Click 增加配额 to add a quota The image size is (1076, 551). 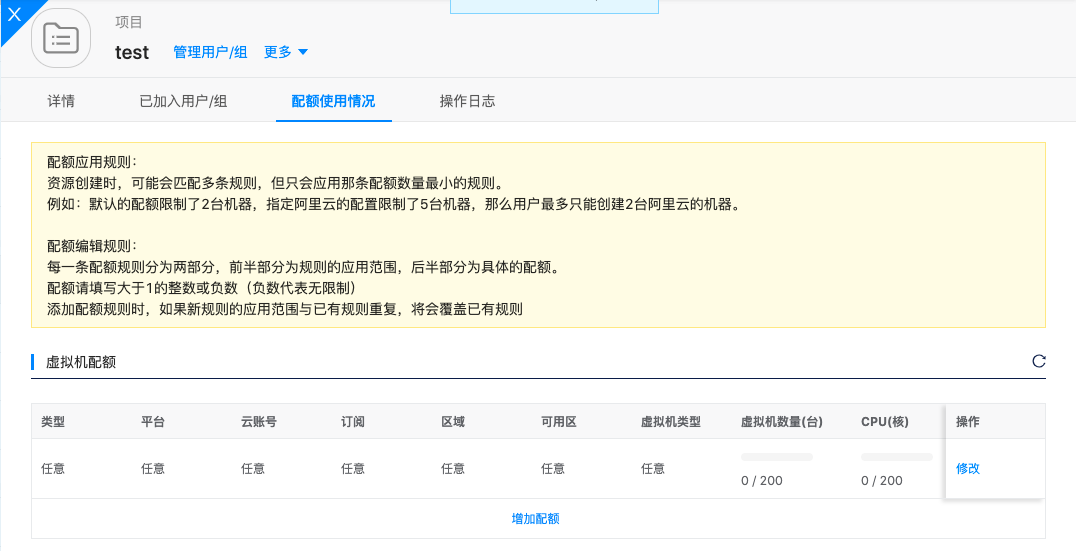535,519
